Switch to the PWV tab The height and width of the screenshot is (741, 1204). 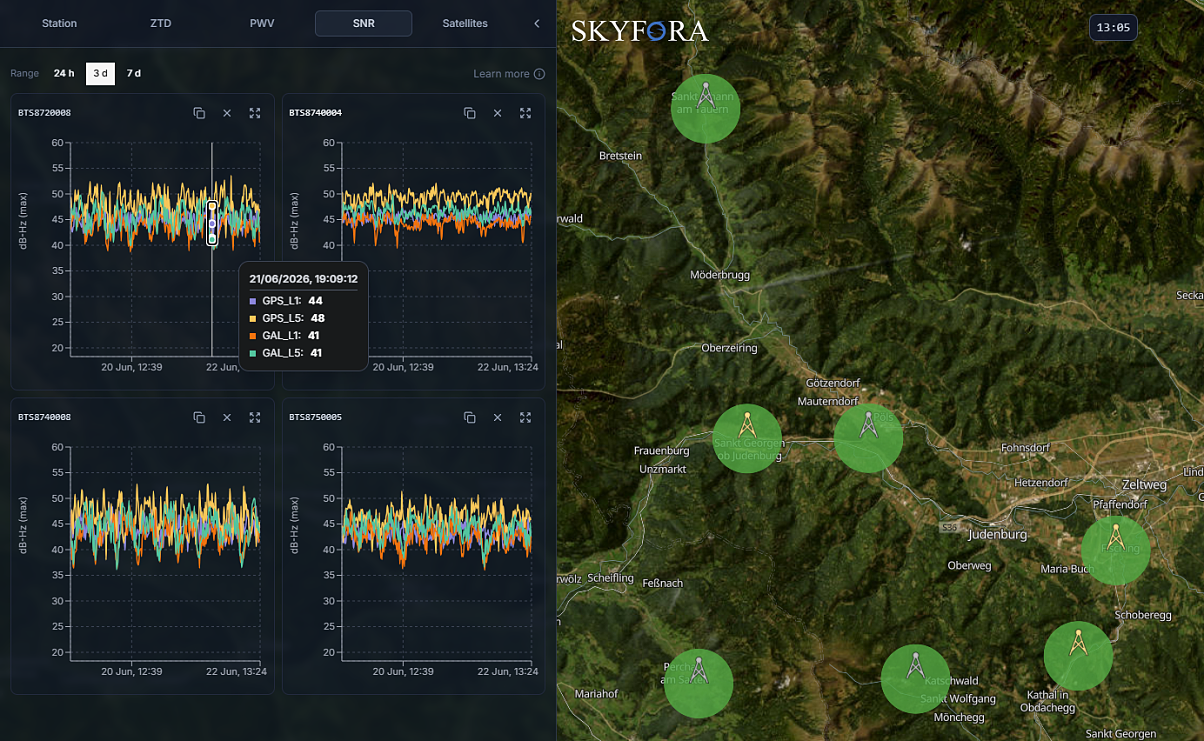tap(262, 23)
